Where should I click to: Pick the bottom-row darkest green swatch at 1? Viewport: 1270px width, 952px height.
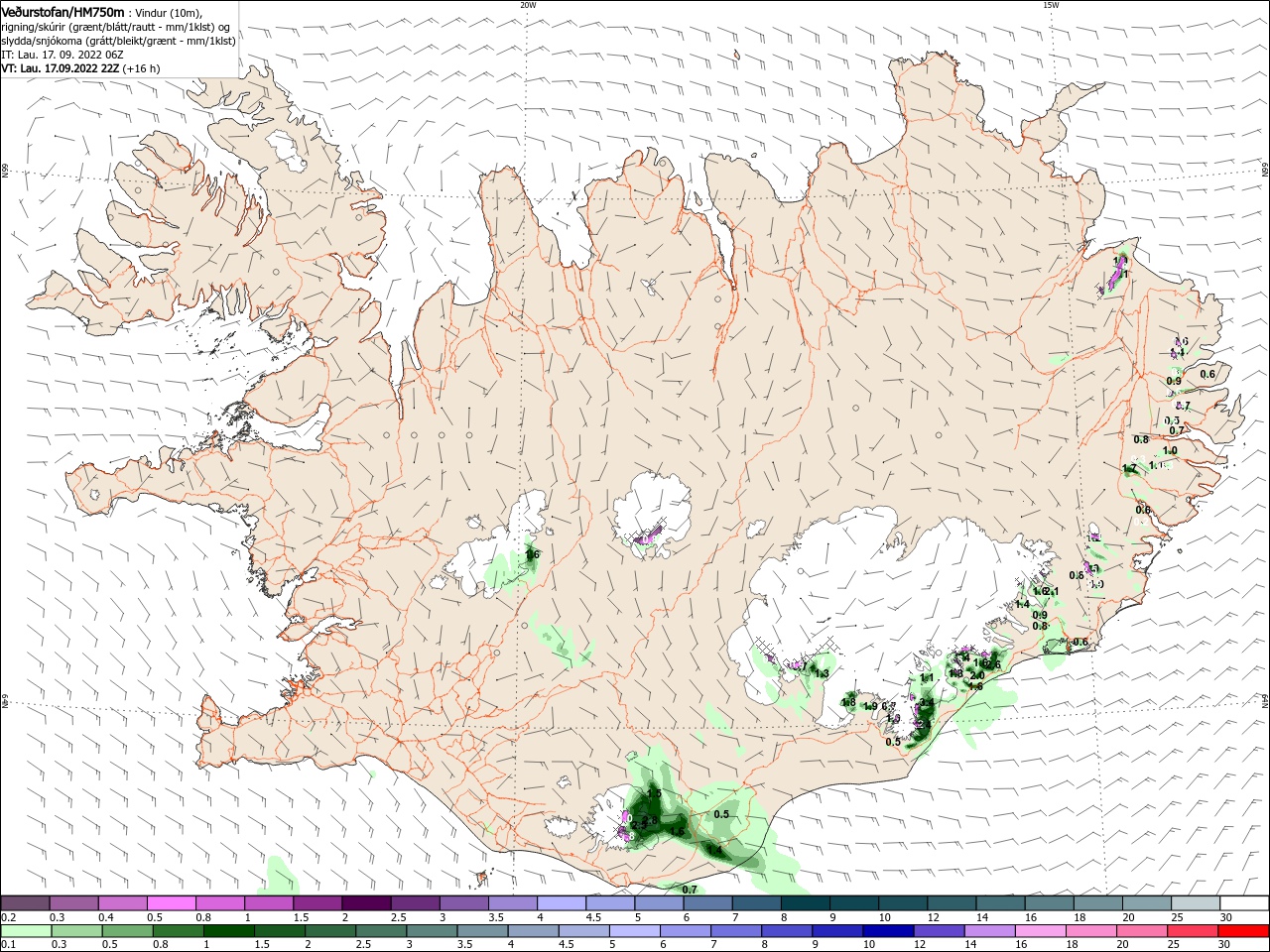pos(230,931)
